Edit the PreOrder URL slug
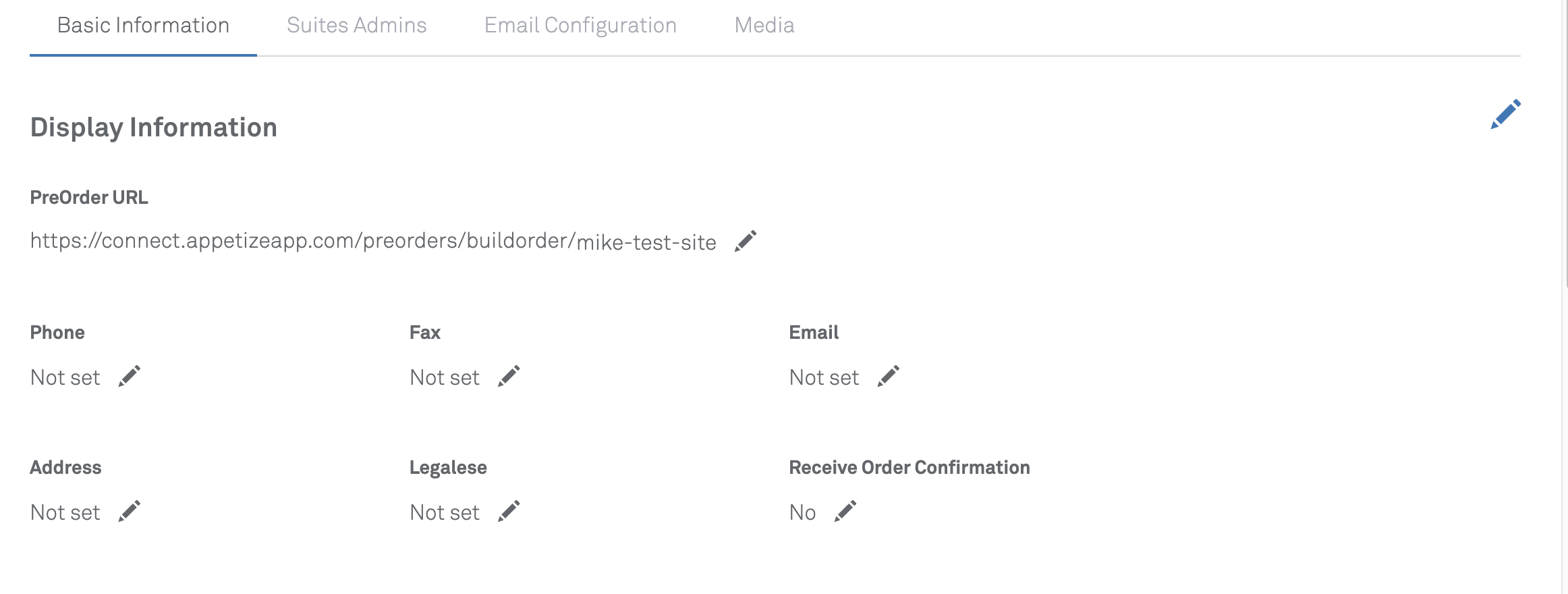This screenshot has width=1568, height=594. 746,241
